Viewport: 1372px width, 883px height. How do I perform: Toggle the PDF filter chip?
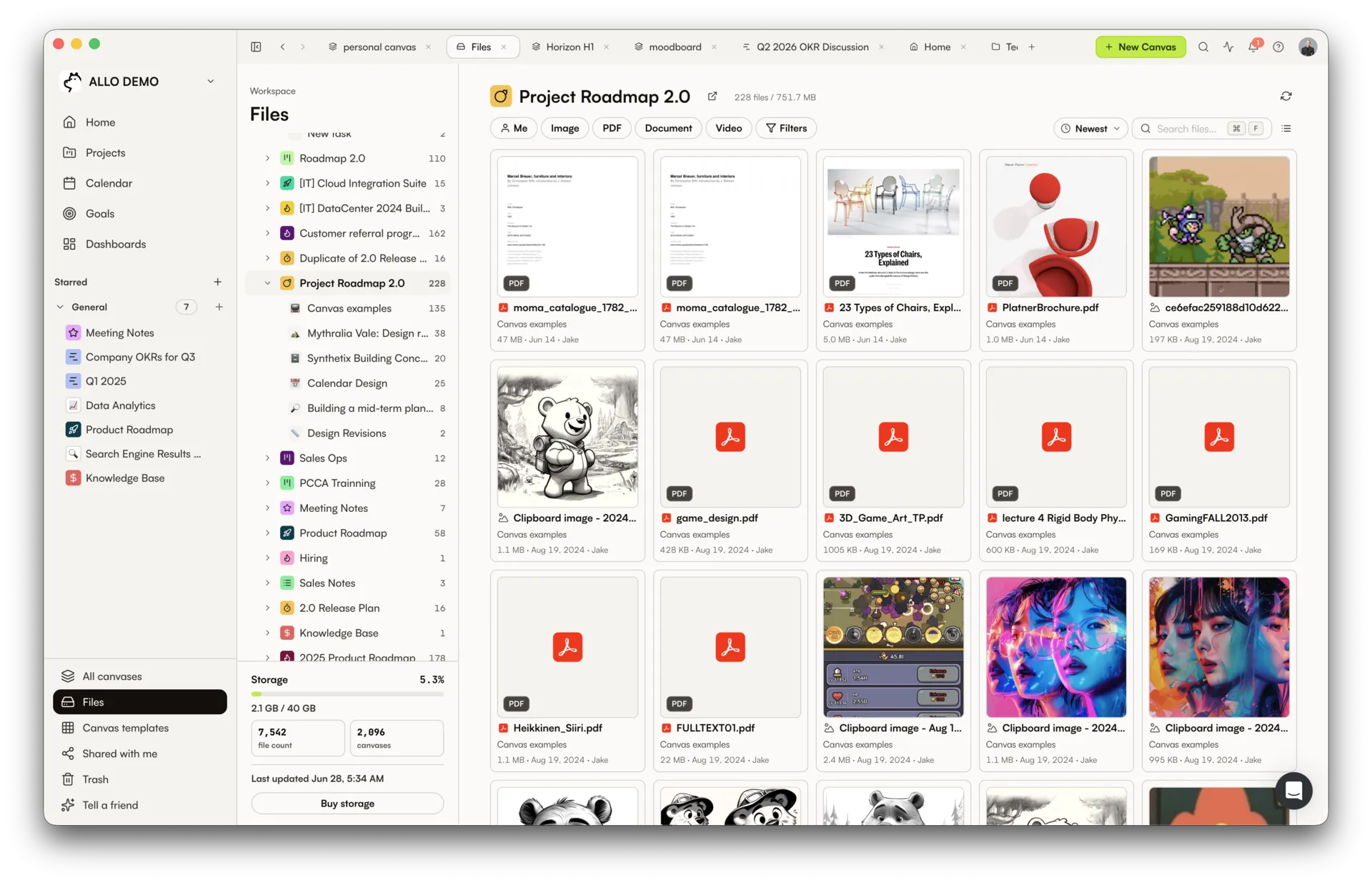tap(612, 129)
